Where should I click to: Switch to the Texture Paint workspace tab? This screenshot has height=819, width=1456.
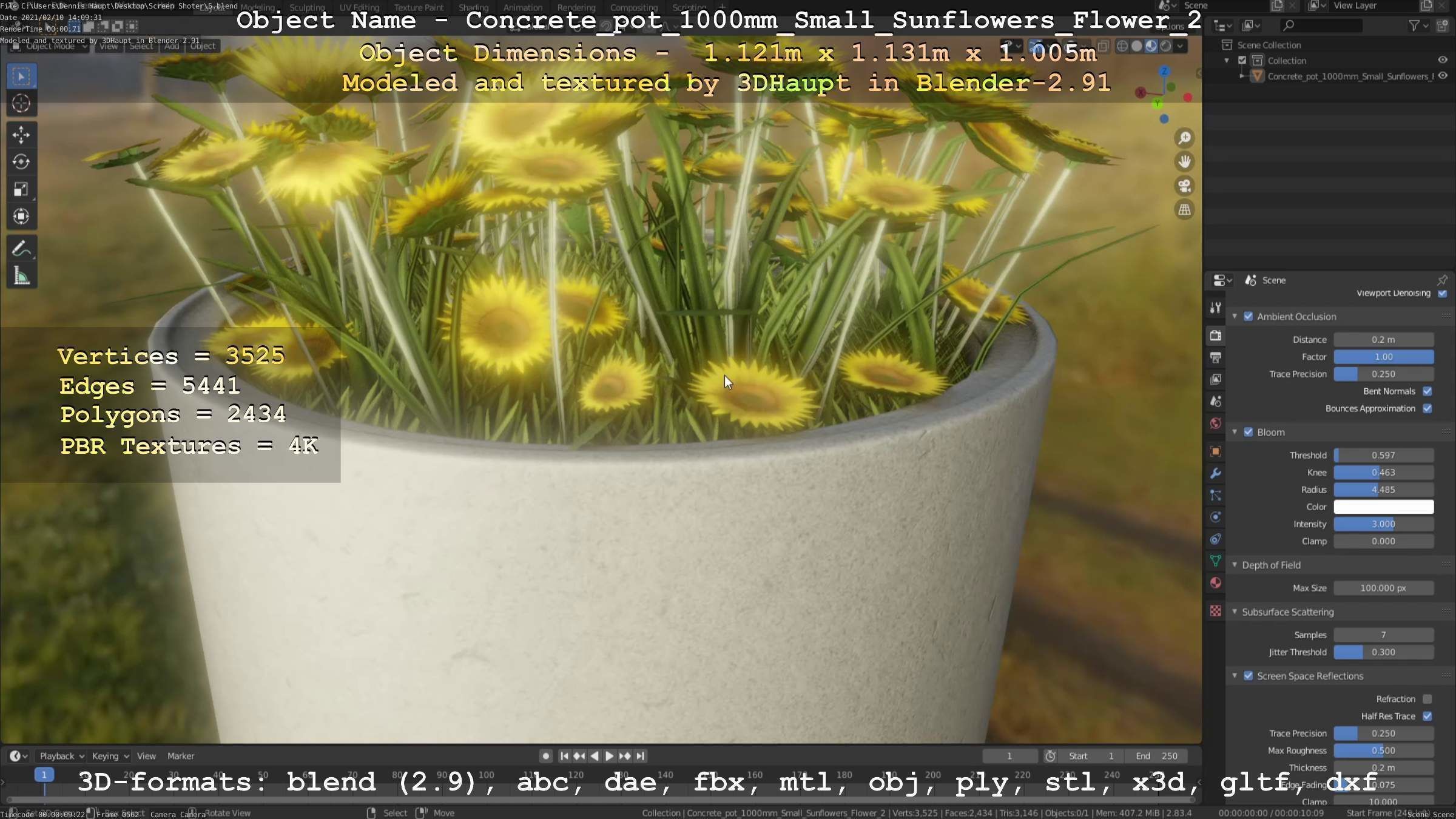pyautogui.click(x=419, y=7)
